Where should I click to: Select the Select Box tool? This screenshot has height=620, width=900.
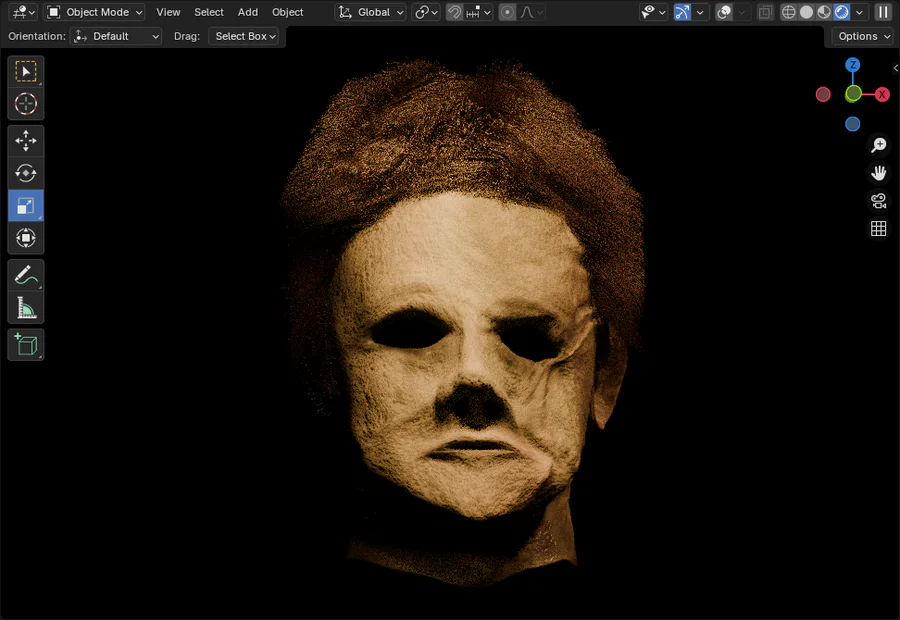pos(25,72)
